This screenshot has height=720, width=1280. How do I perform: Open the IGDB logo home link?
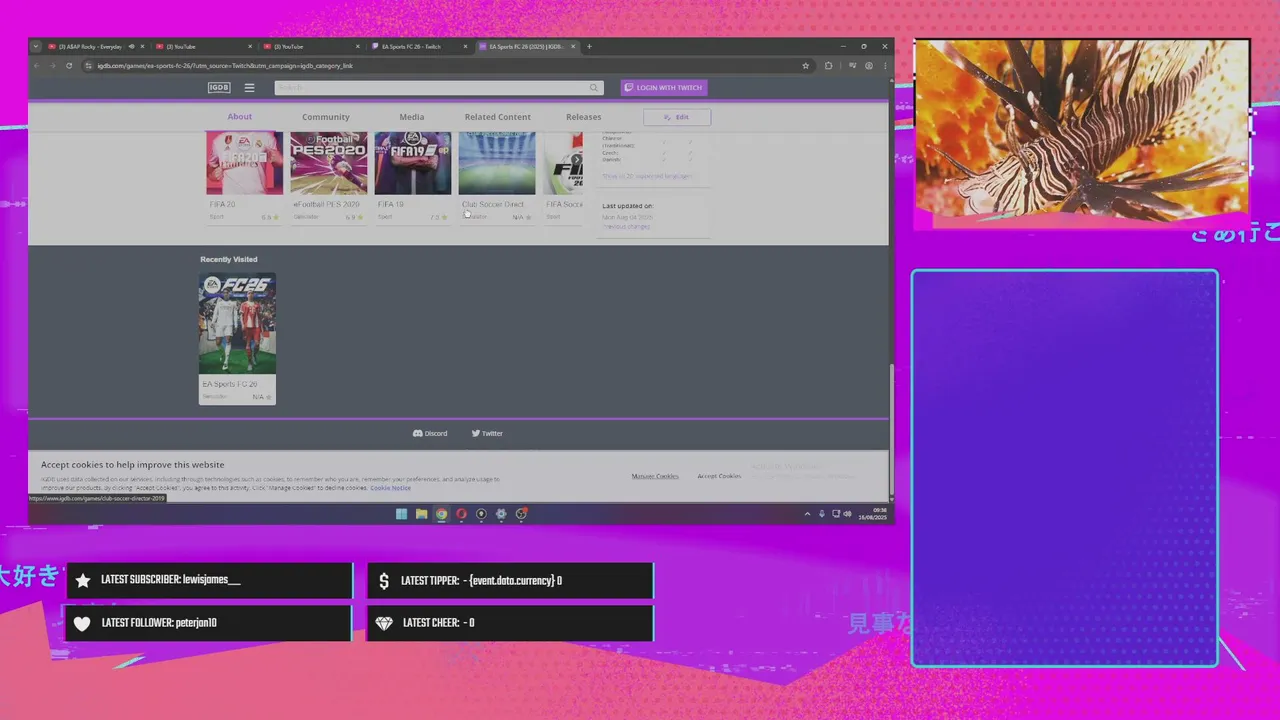219,88
